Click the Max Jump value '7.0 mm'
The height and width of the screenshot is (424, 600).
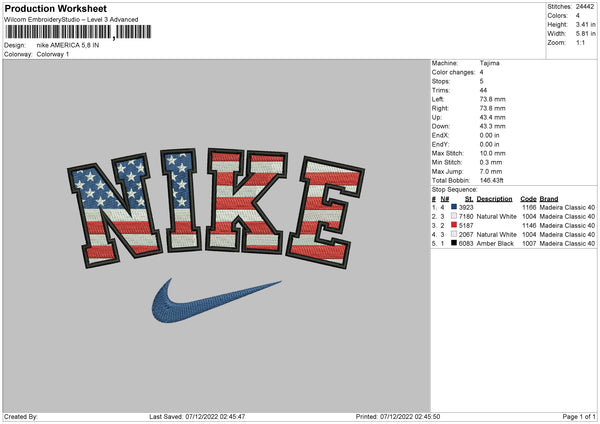click(491, 171)
